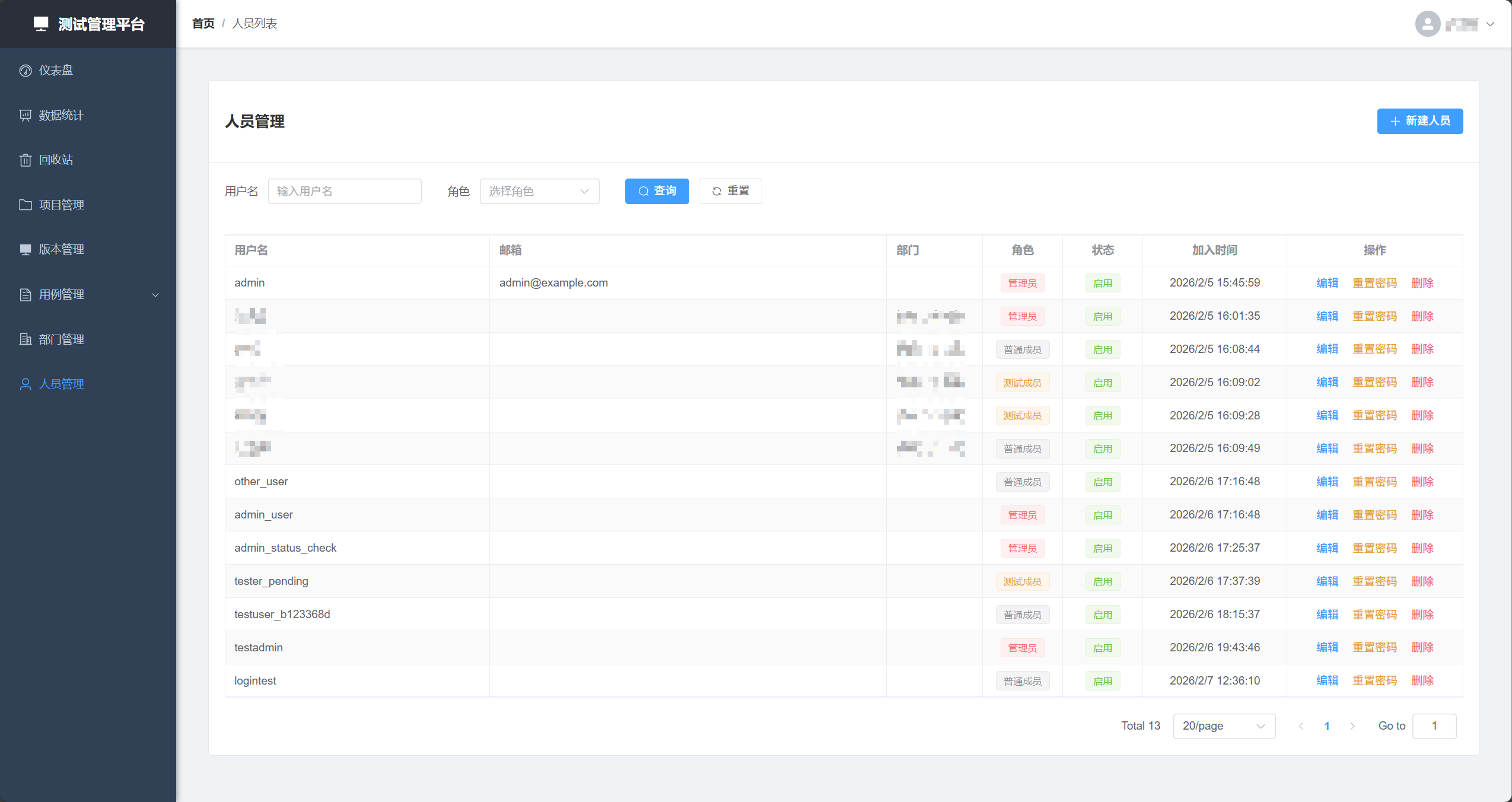
Task: Click the recycle bin trash icon
Action: pos(26,160)
